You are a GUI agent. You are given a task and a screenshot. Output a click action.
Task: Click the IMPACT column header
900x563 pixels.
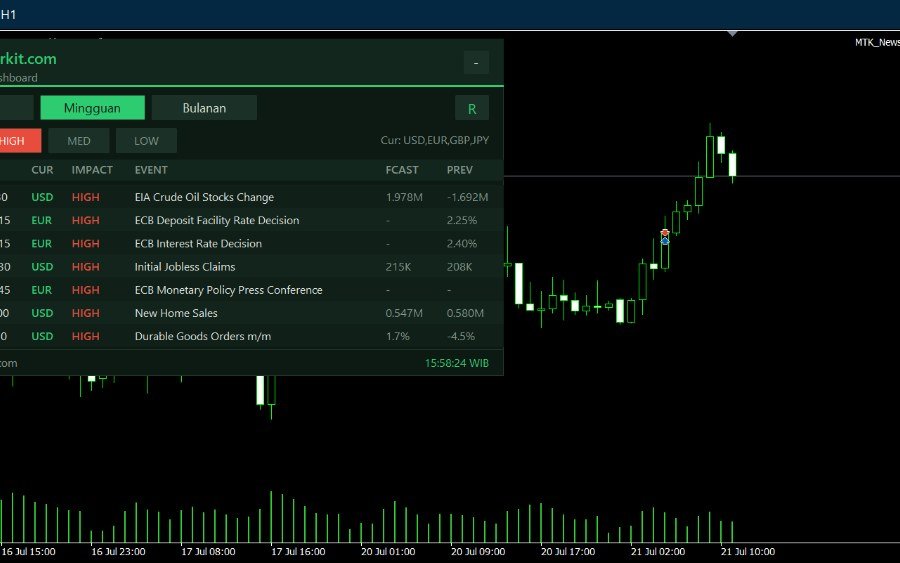pos(92,170)
